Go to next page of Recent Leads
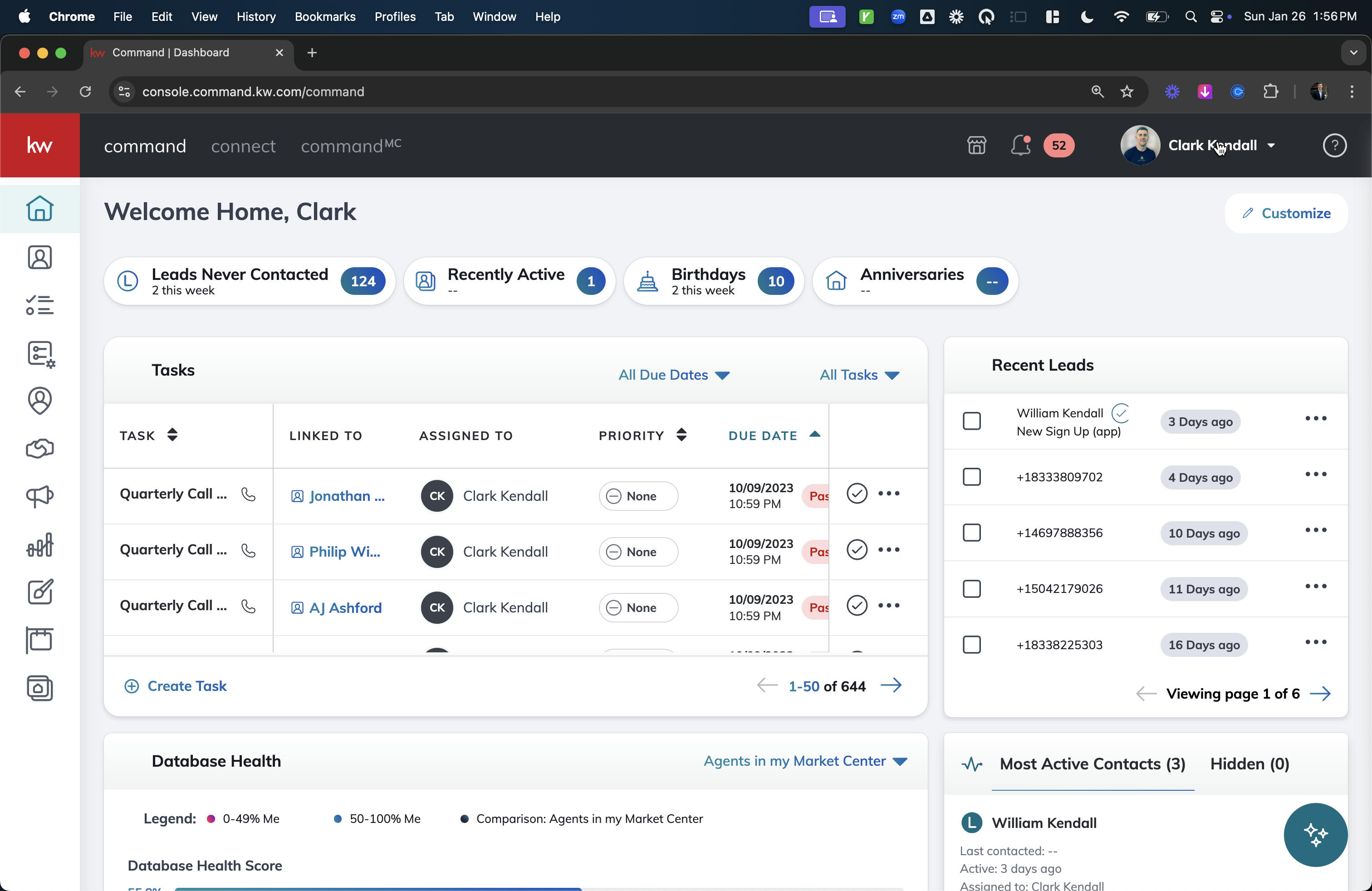 coord(1320,693)
